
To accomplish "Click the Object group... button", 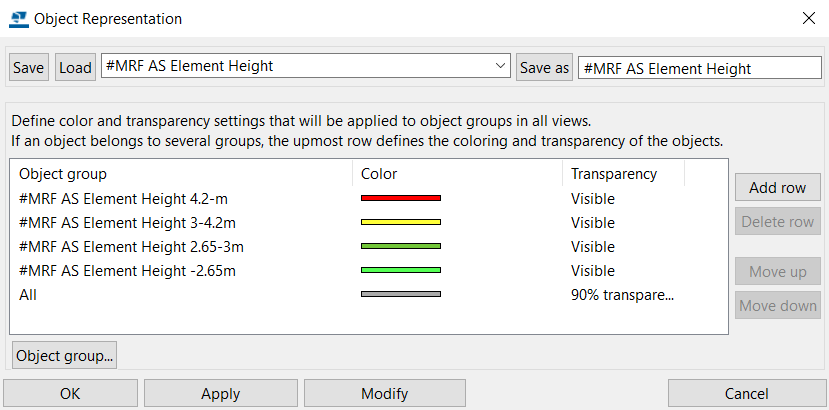I will coord(65,356).
